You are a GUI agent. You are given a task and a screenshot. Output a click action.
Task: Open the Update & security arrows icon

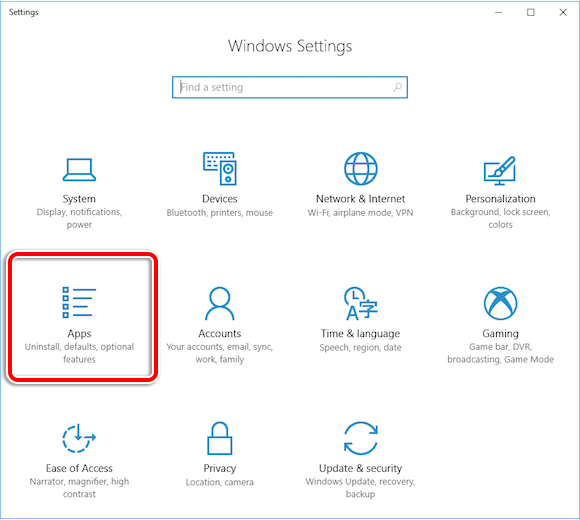point(361,438)
